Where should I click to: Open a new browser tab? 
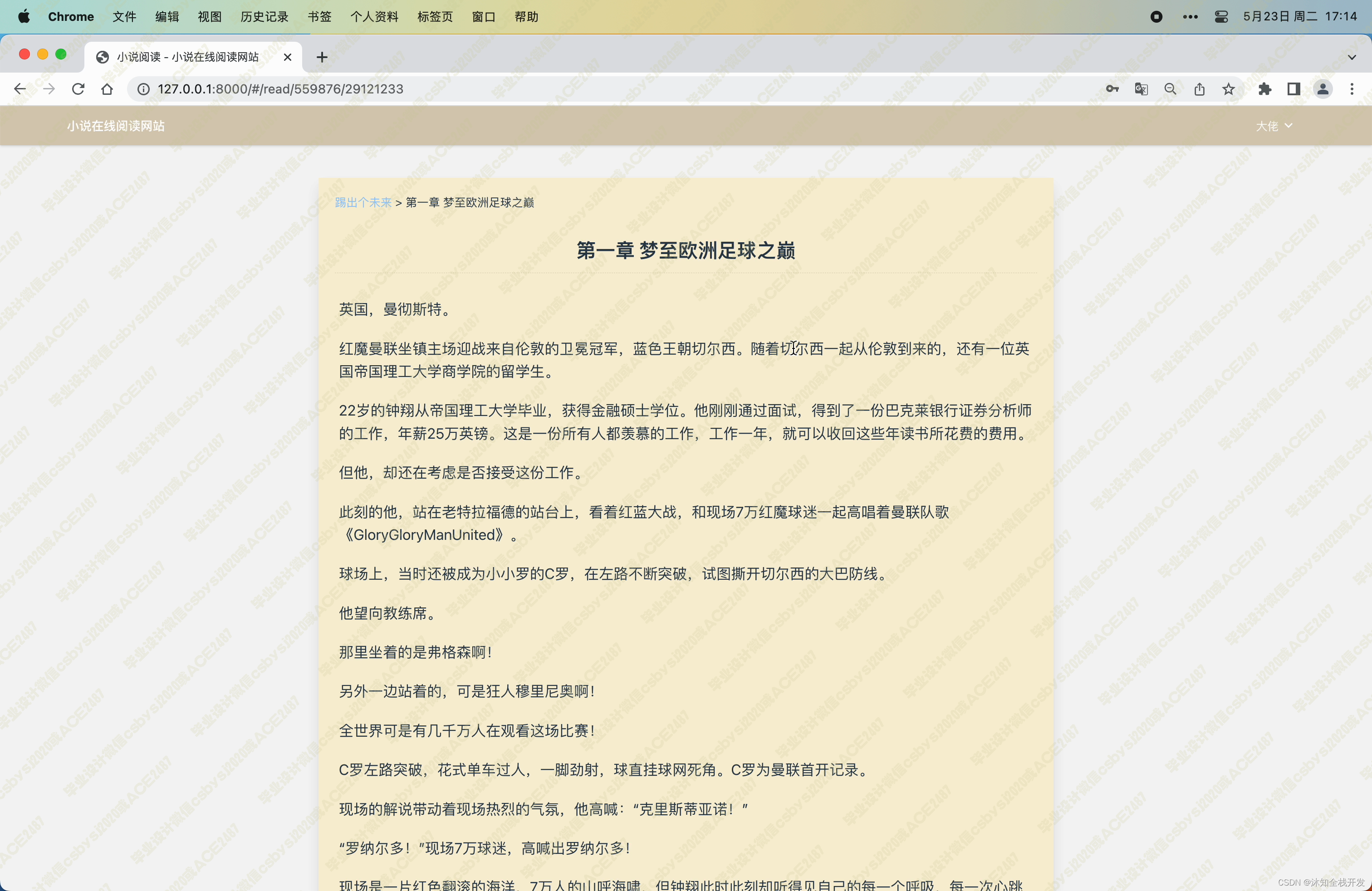[322, 57]
